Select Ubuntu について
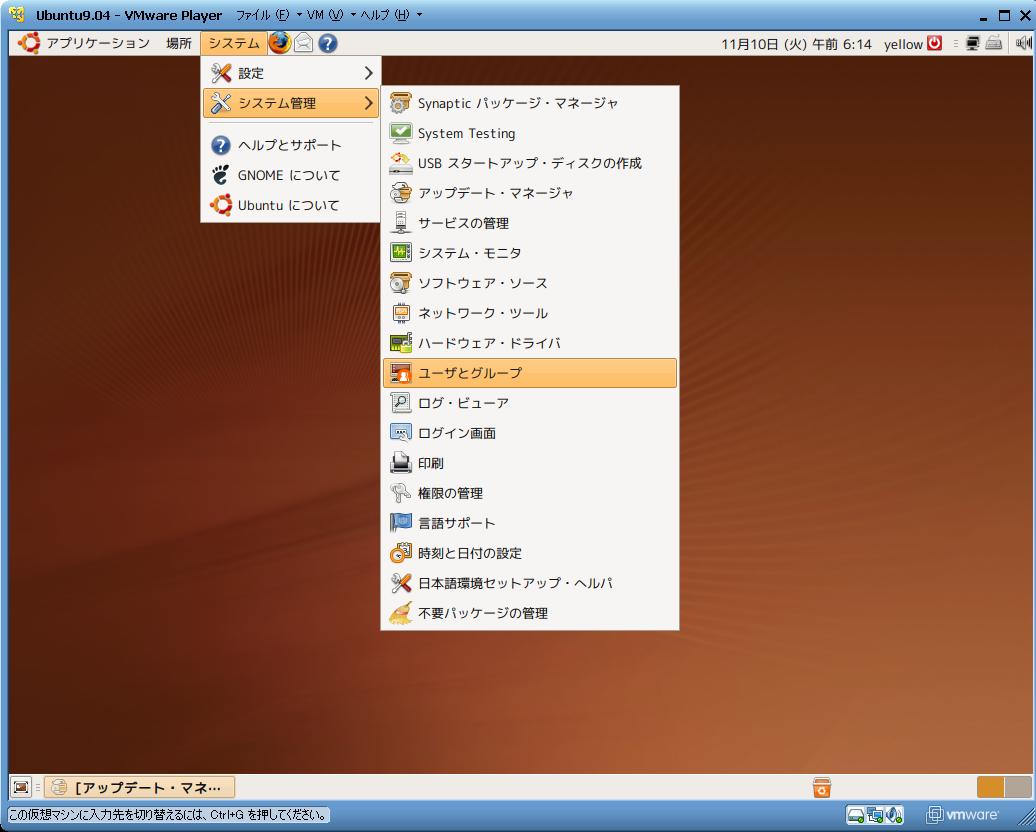 coord(290,206)
